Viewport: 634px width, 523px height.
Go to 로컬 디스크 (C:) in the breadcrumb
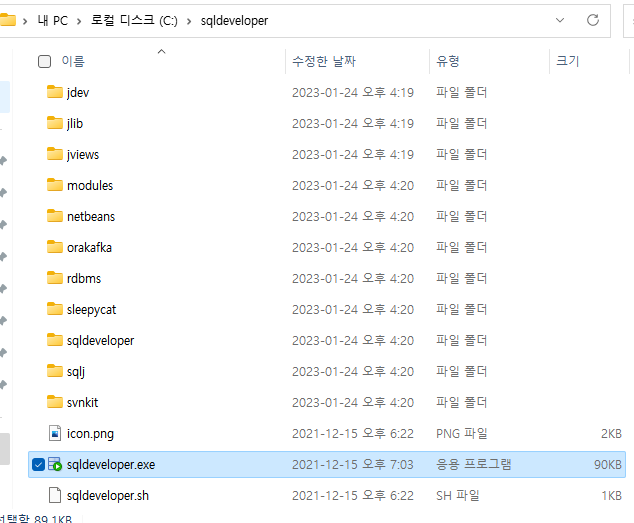[x=134, y=20]
